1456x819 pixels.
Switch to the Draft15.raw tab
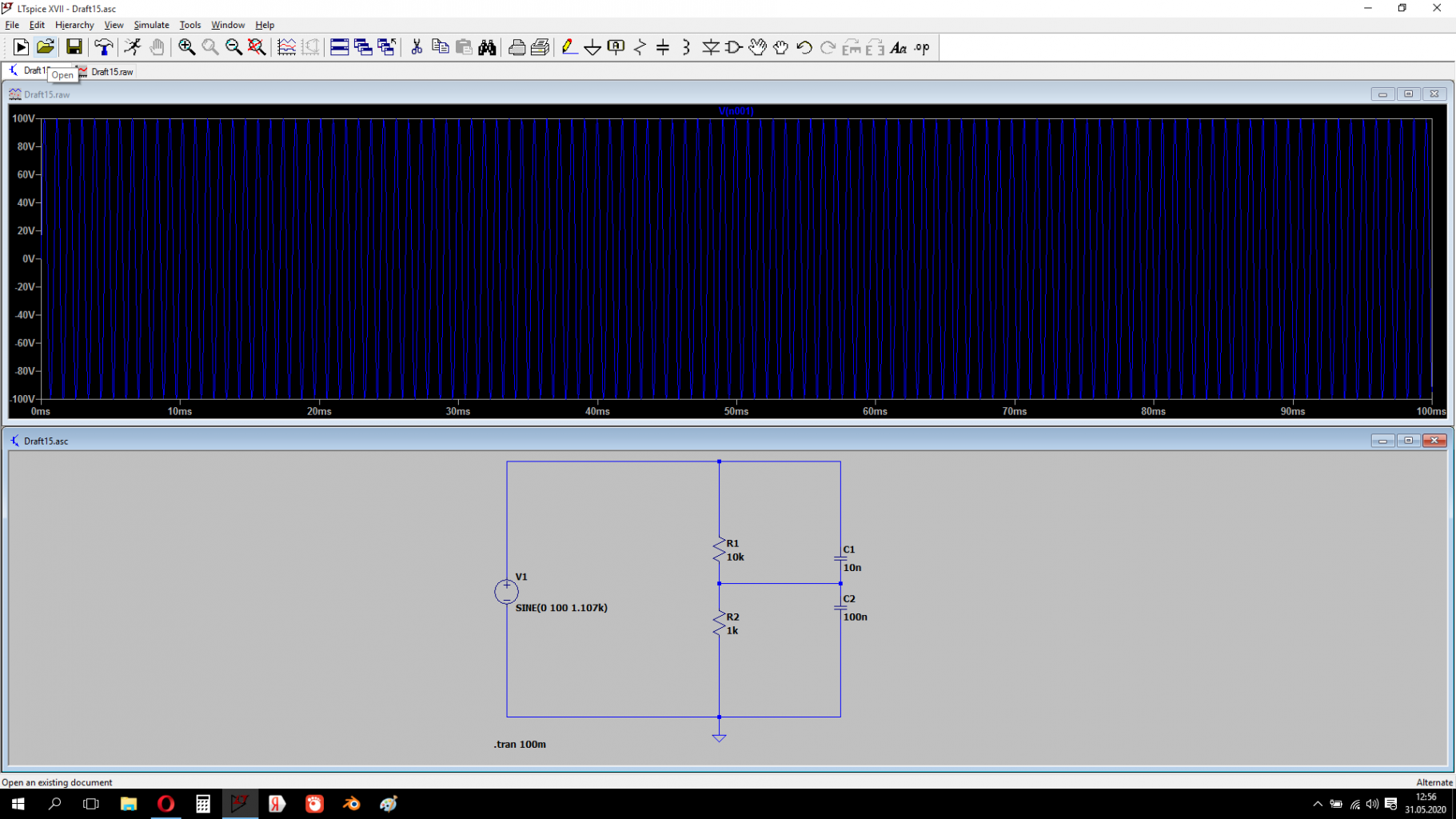111,72
